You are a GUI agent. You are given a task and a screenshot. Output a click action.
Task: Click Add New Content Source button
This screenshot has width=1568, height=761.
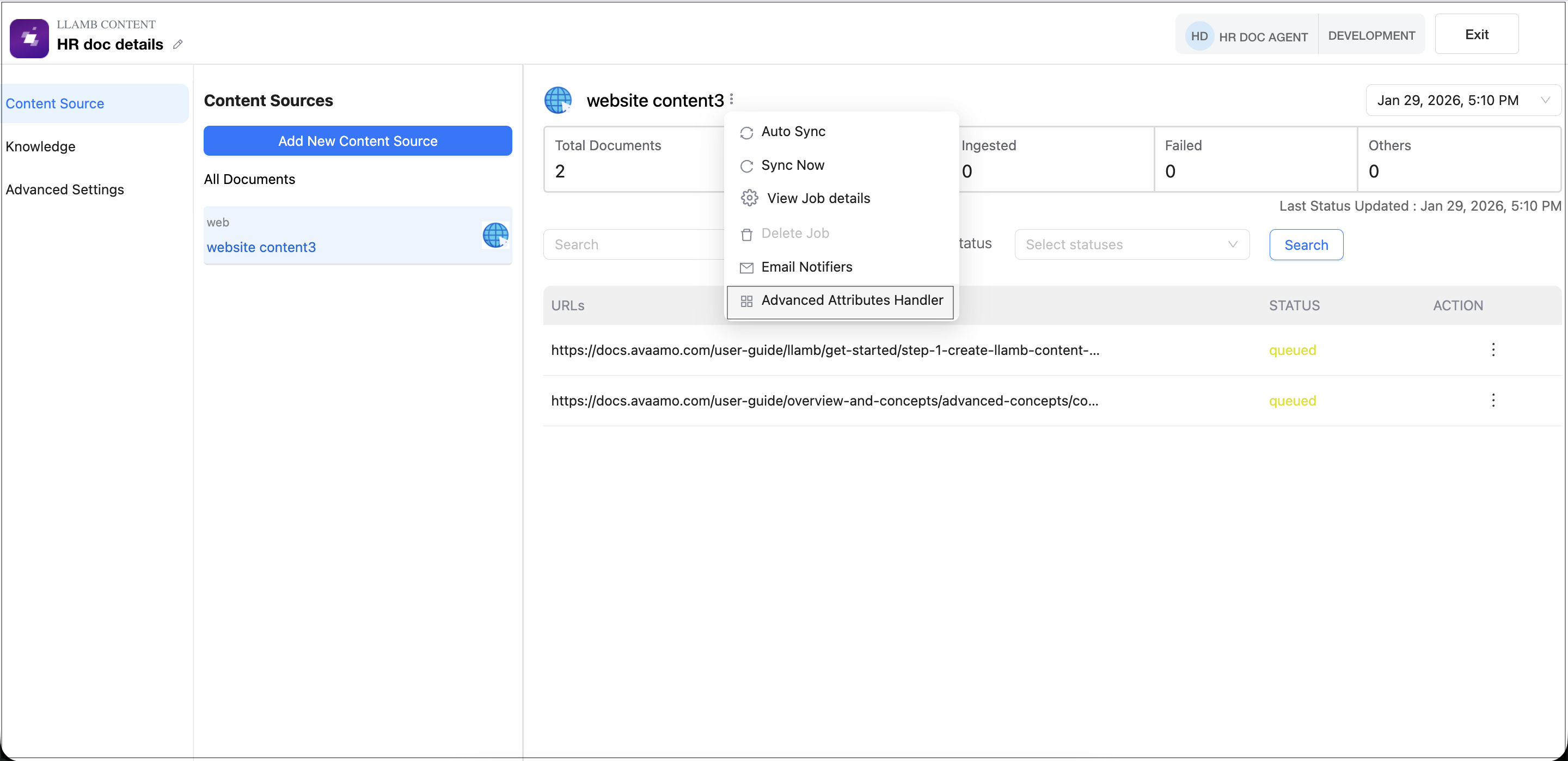357,141
